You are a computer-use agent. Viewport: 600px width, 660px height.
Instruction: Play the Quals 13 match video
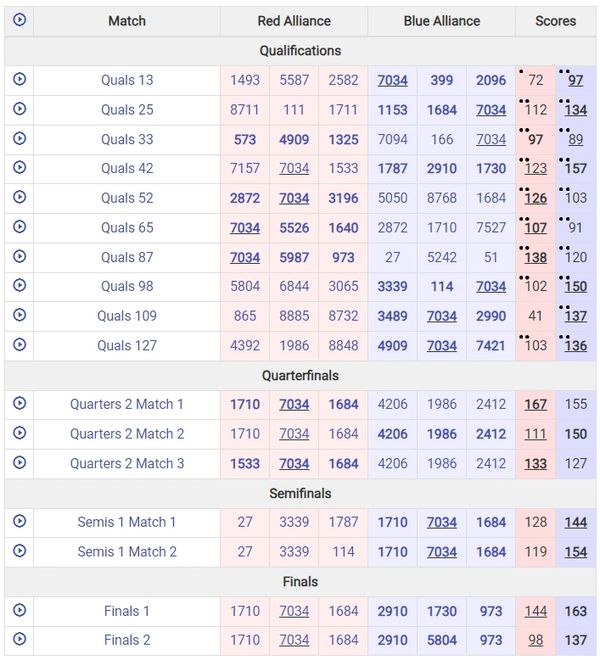tap(19, 80)
